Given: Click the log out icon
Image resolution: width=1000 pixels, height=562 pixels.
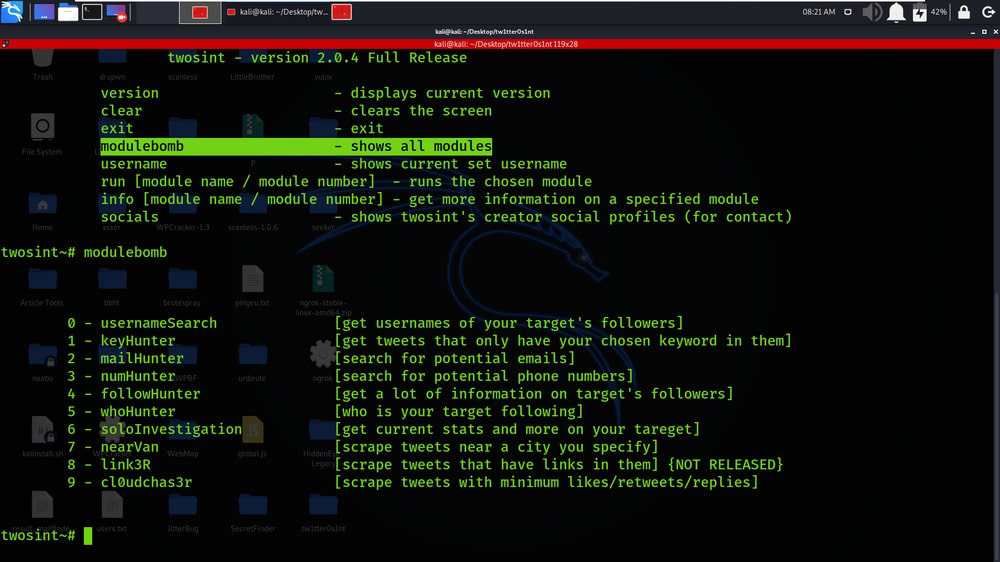Looking at the screenshot, I should tap(988, 11).
